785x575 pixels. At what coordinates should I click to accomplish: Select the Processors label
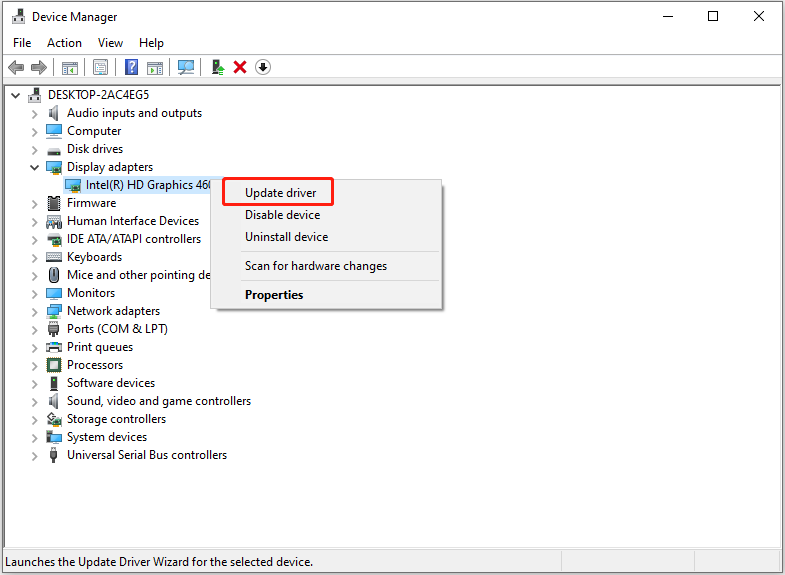coord(95,365)
